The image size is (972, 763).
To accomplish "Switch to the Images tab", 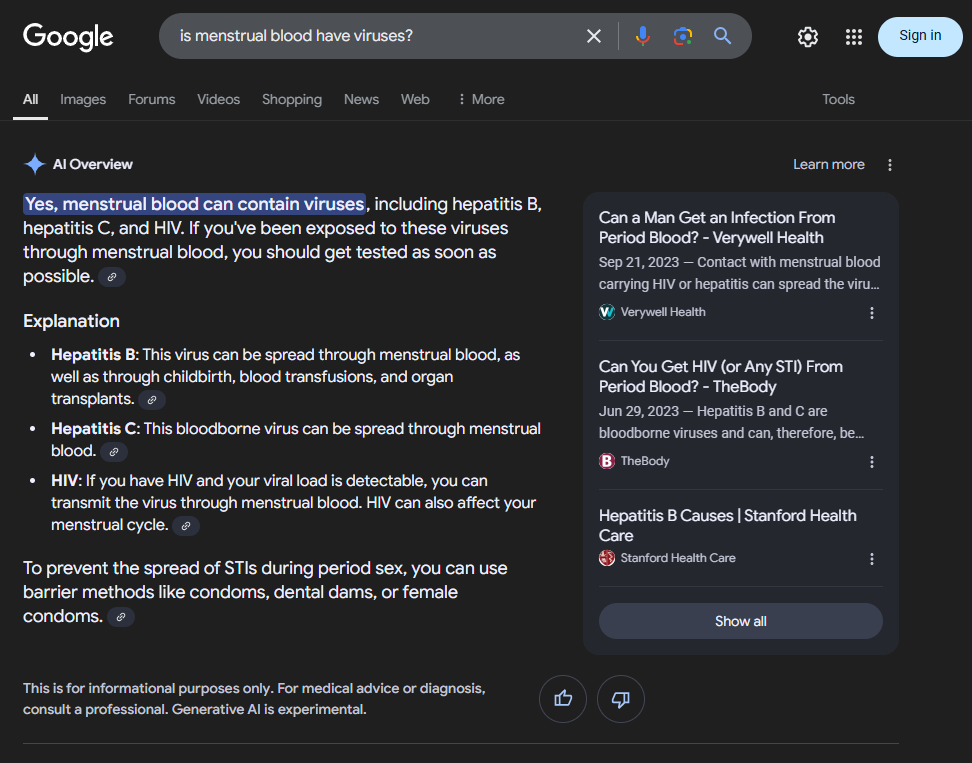I will coord(83,99).
